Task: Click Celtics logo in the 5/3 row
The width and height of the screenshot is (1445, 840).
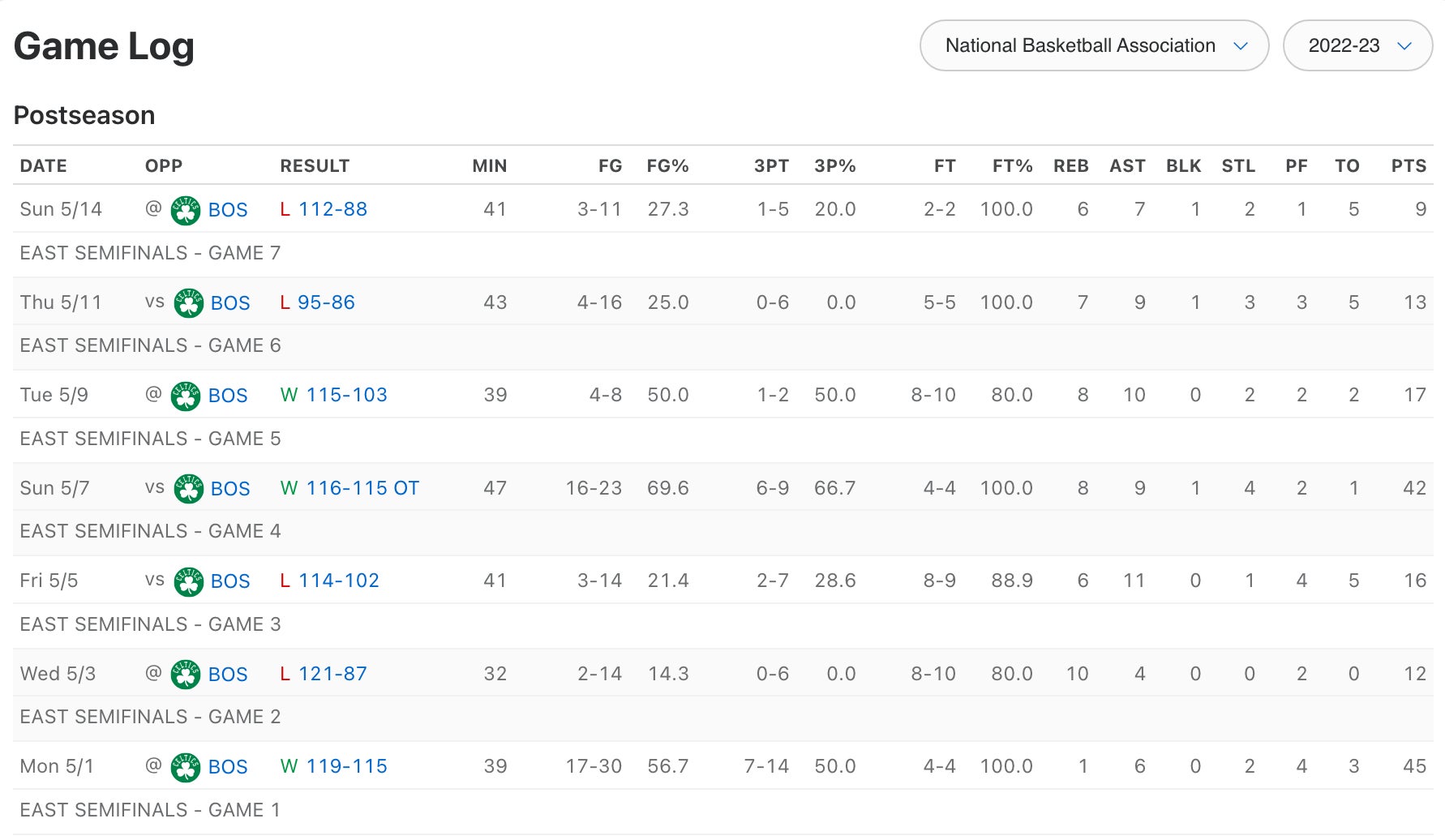Action: [x=186, y=675]
